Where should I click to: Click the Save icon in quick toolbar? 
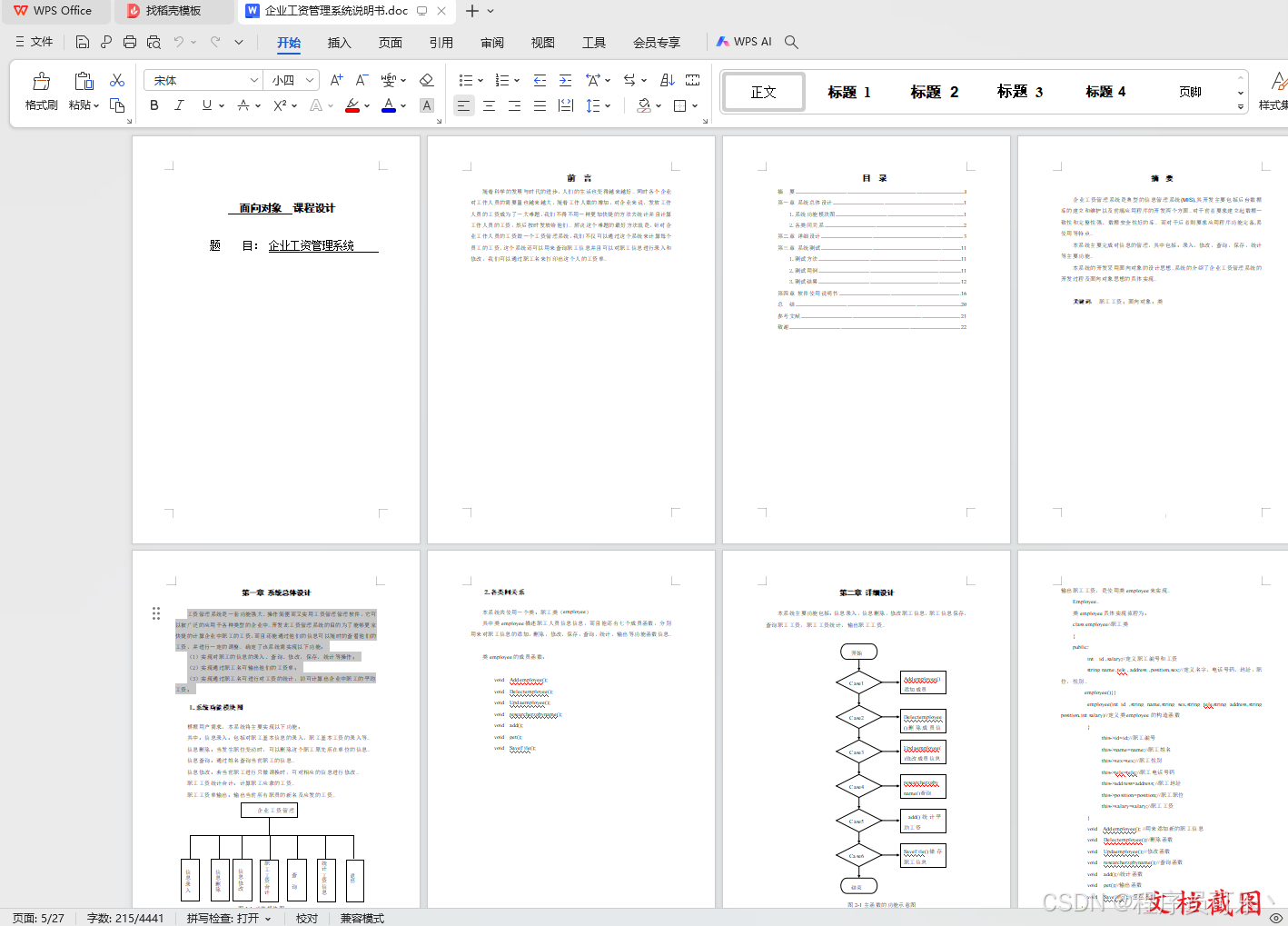coord(83,42)
